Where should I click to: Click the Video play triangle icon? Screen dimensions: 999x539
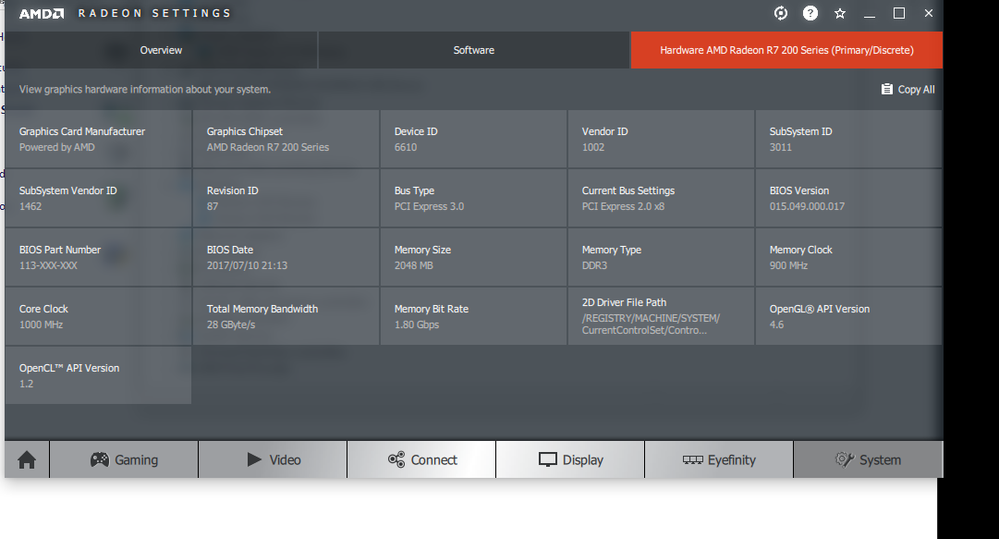pos(254,459)
